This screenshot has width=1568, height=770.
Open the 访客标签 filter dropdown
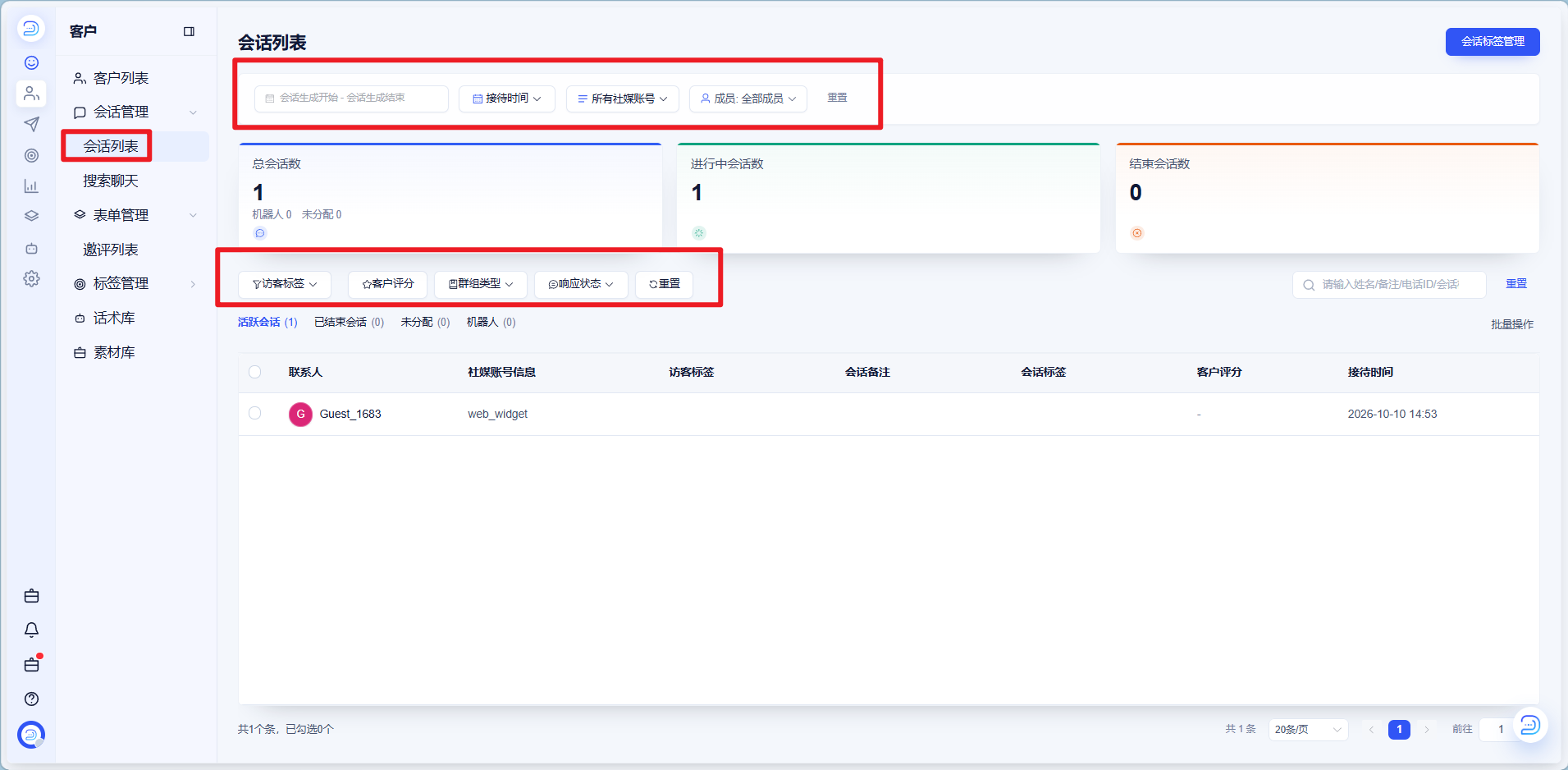click(x=285, y=284)
